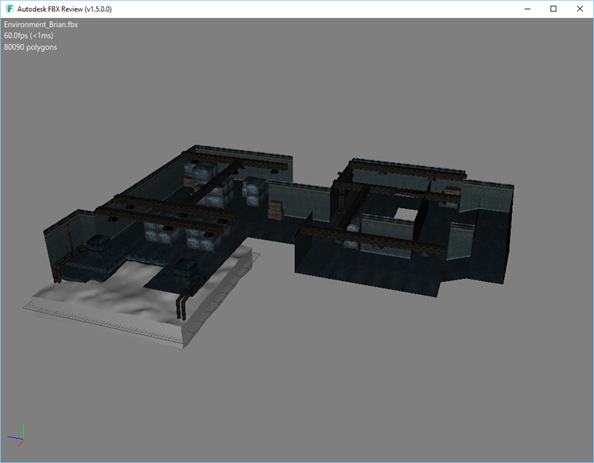594x463 pixels.
Task: Click the blue axis line of the gizmo
Action: [15, 438]
